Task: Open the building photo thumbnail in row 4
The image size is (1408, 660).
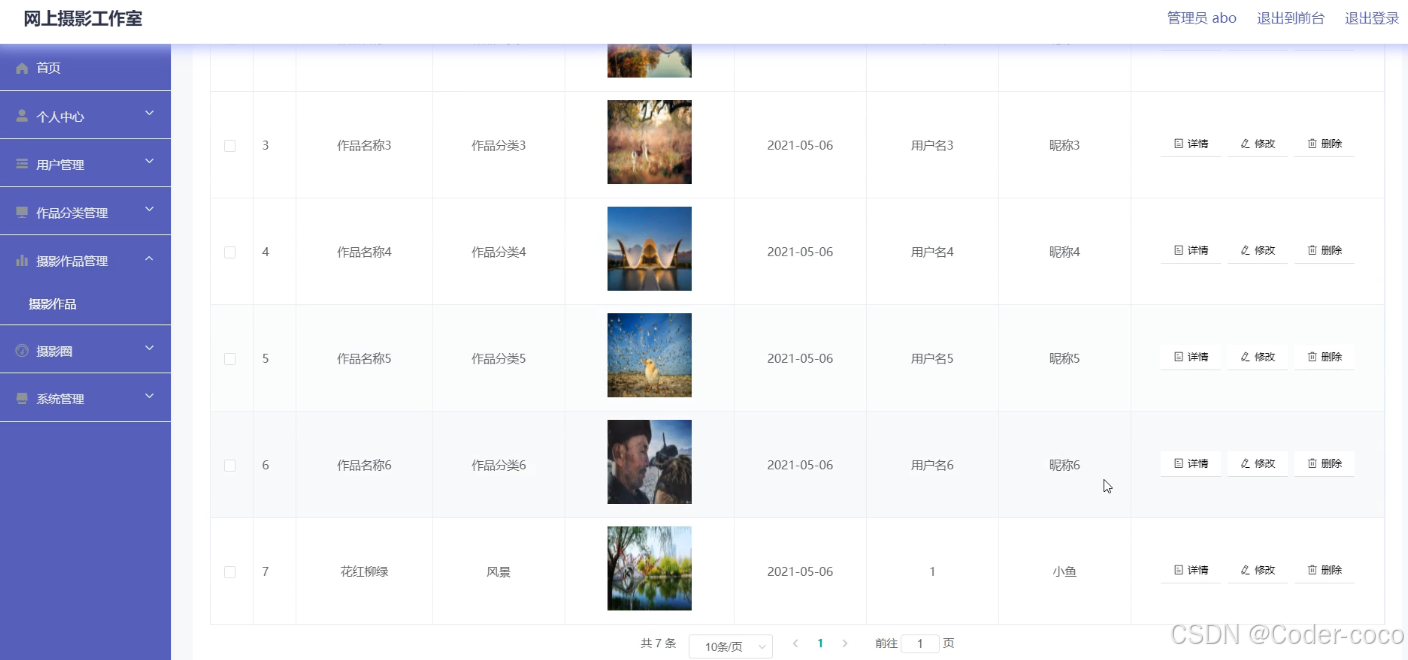Action: coord(649,249)
